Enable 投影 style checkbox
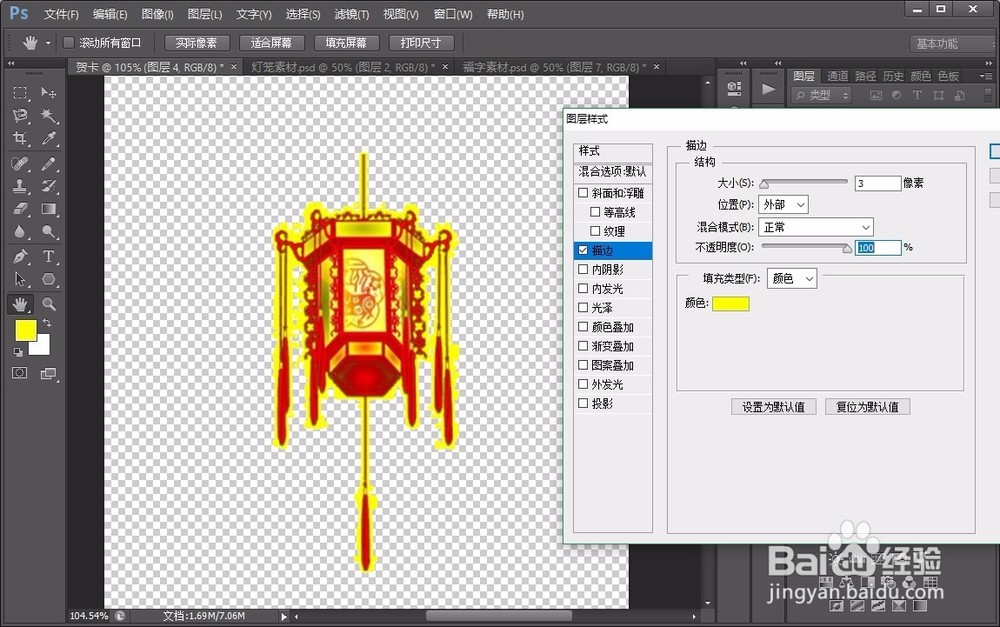The height and width of the screenshot is (627, 1000). tap(583, 403)
